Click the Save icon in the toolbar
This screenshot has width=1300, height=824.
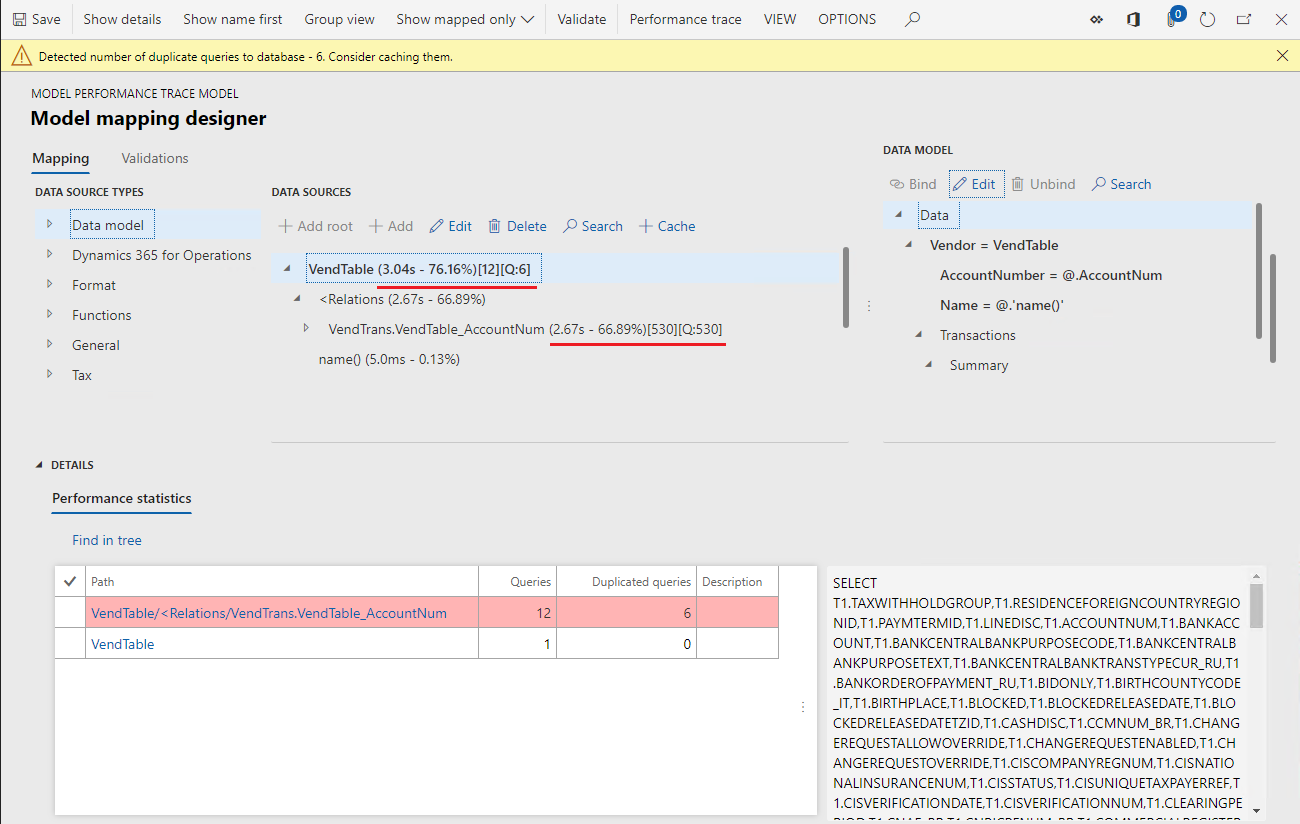(20, 19)
